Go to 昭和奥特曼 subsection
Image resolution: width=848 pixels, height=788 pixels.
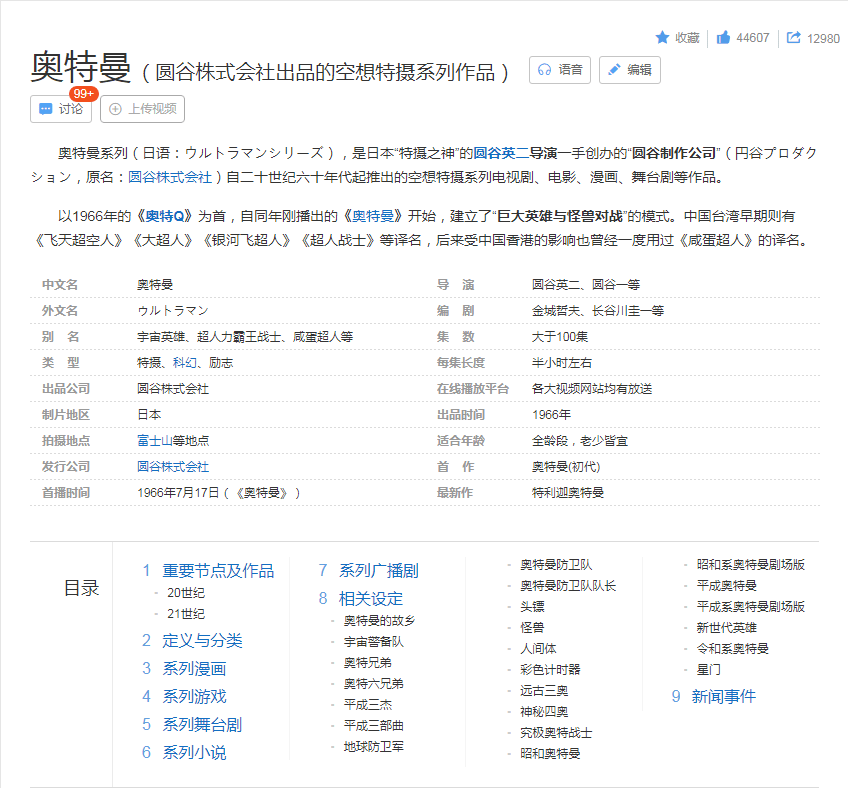(550, 753)
